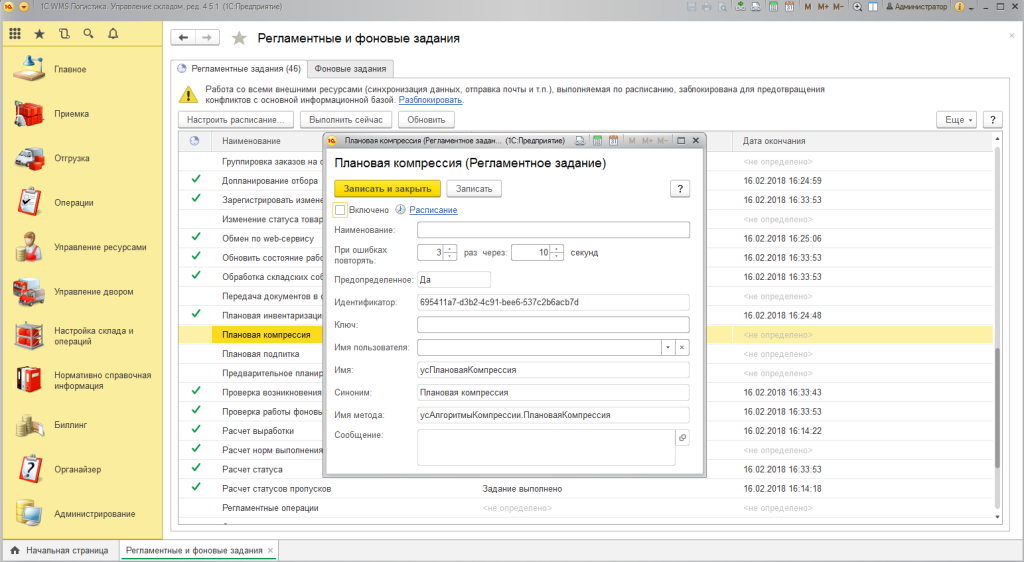Open dialog help with the ? button

coord(680,189)
